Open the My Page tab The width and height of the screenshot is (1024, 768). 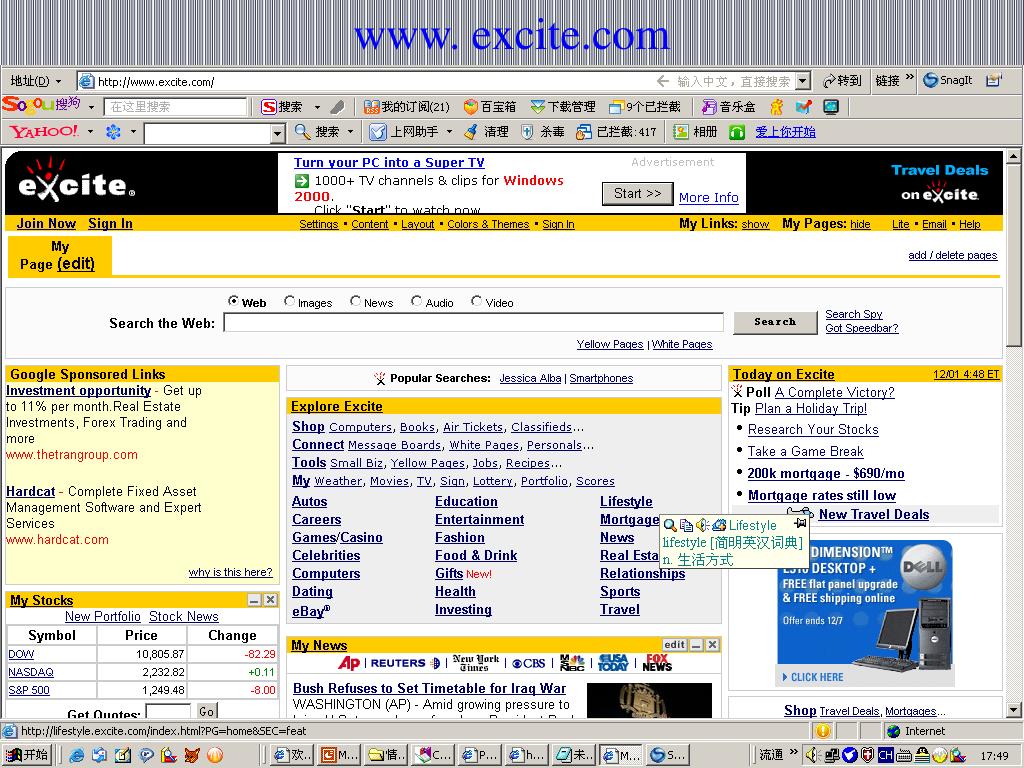pyautogui.click(x=59, y=255)
